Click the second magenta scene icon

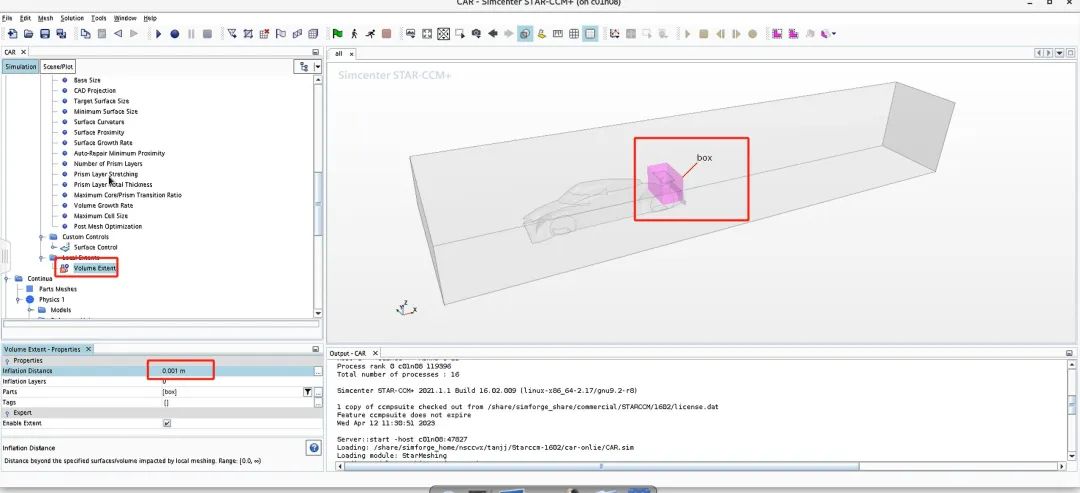click(793, 34)
